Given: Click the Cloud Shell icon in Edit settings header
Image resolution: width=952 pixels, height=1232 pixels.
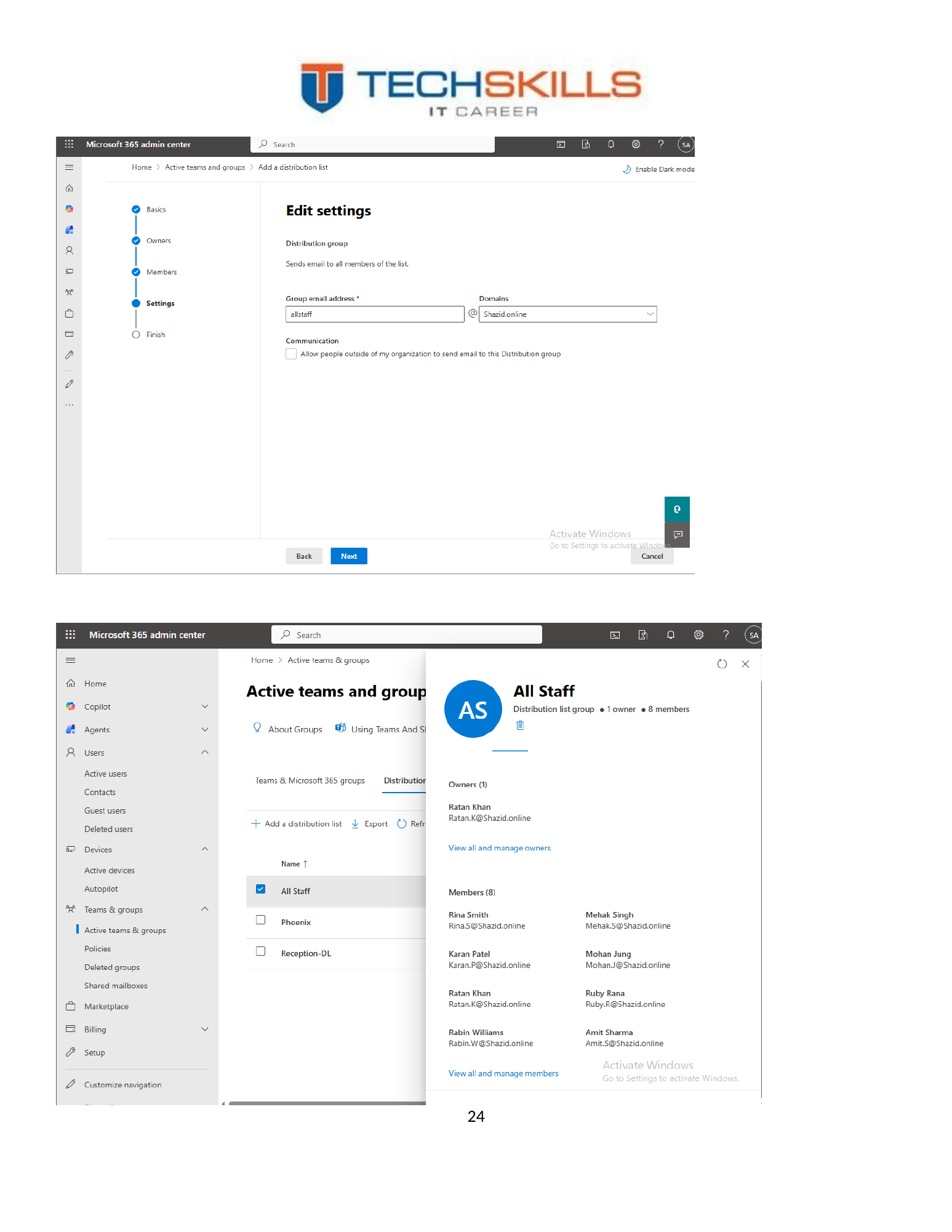Looking at the screenshot, I should [x=561, y=145].
